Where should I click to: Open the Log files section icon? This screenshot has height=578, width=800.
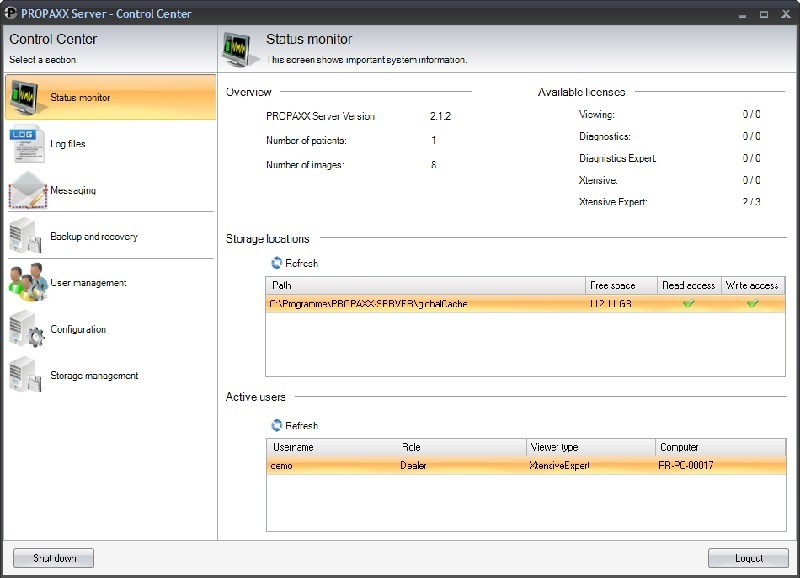27,144
